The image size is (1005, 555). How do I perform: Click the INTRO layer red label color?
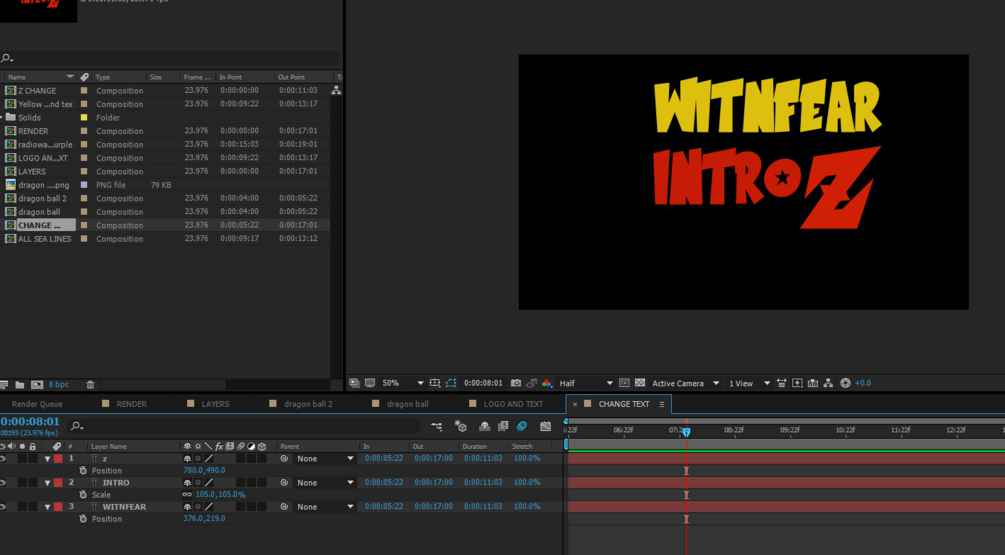(x=58, y=483)
